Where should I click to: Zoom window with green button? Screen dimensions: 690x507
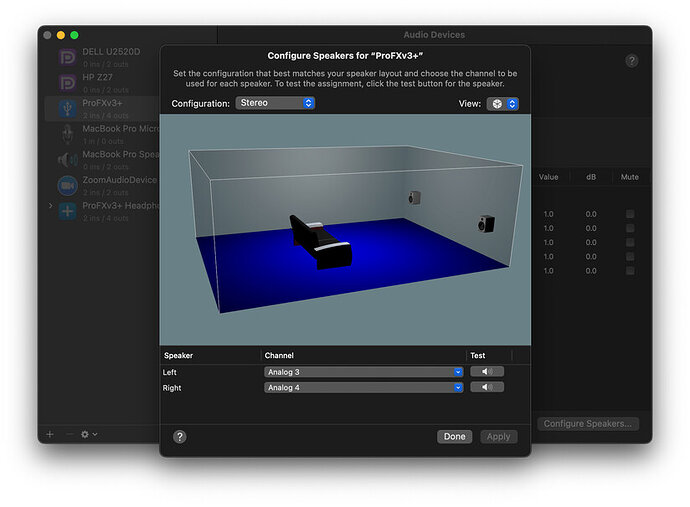74,35
